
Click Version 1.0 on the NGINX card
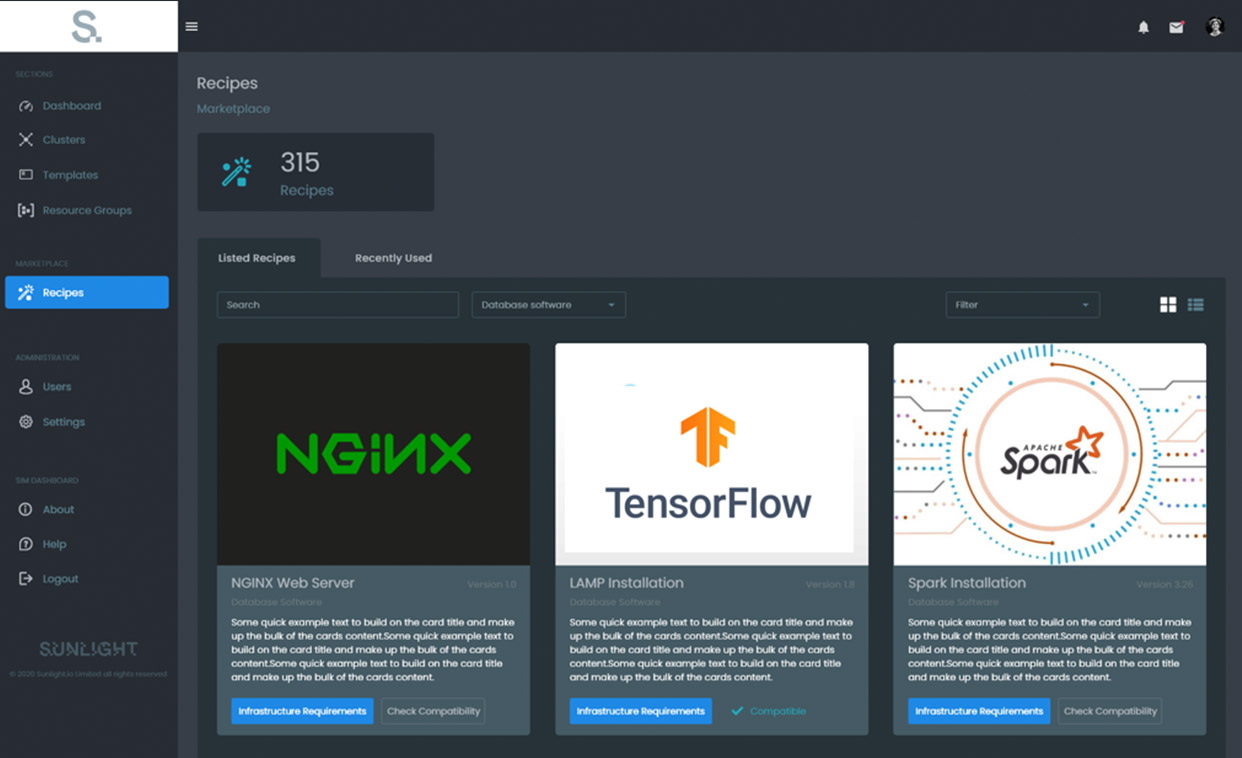pos(492,585)
